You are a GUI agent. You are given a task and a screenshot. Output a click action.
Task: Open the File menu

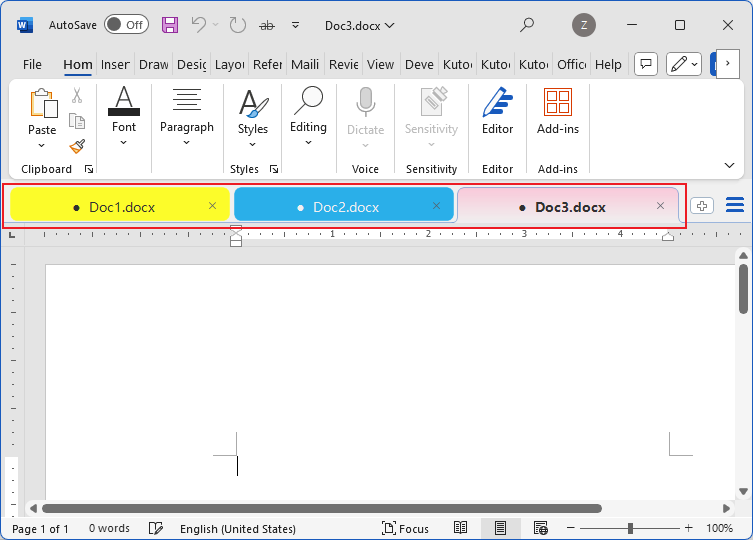click(32, 64)
